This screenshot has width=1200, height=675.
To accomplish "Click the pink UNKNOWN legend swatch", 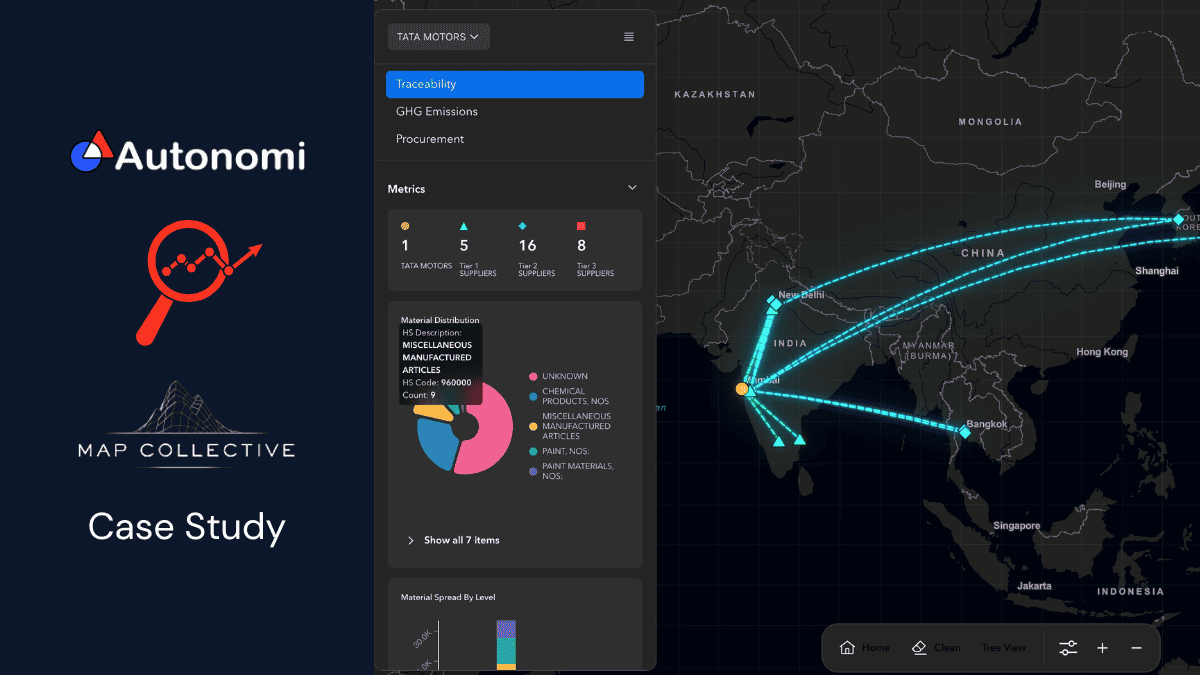I will point(532,376).
